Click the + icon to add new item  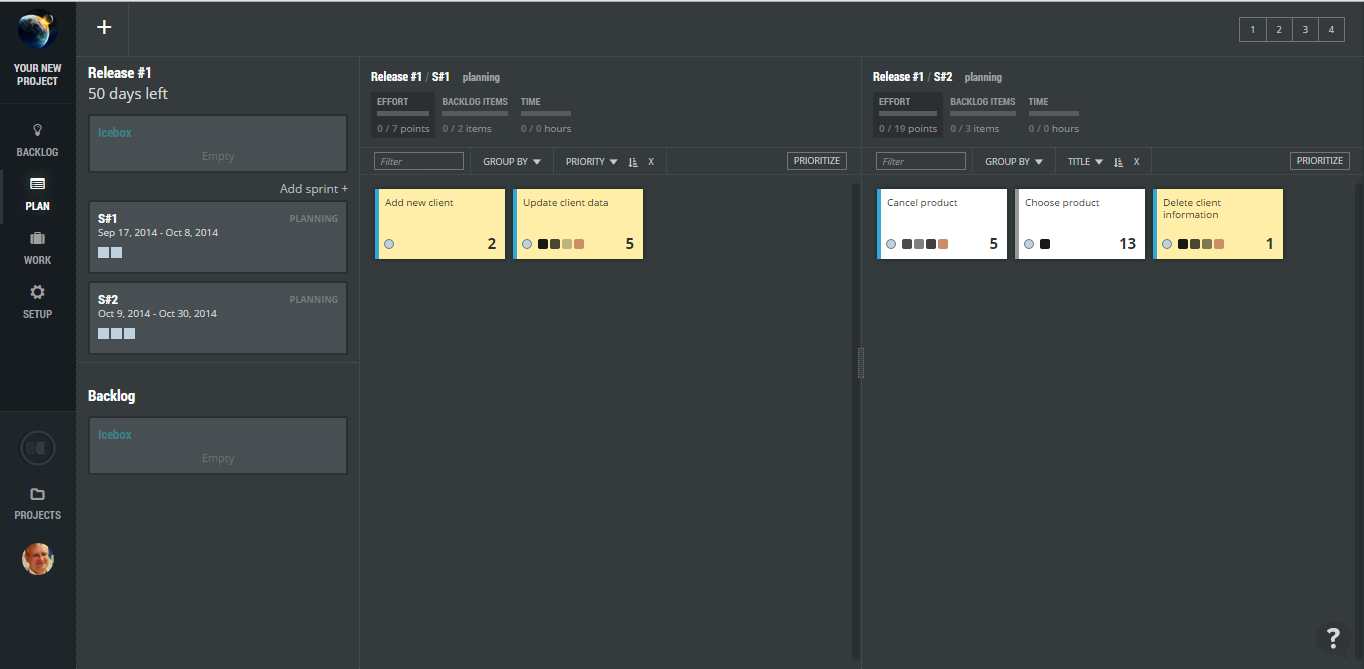pyautogui.click(x=103, y=28)
